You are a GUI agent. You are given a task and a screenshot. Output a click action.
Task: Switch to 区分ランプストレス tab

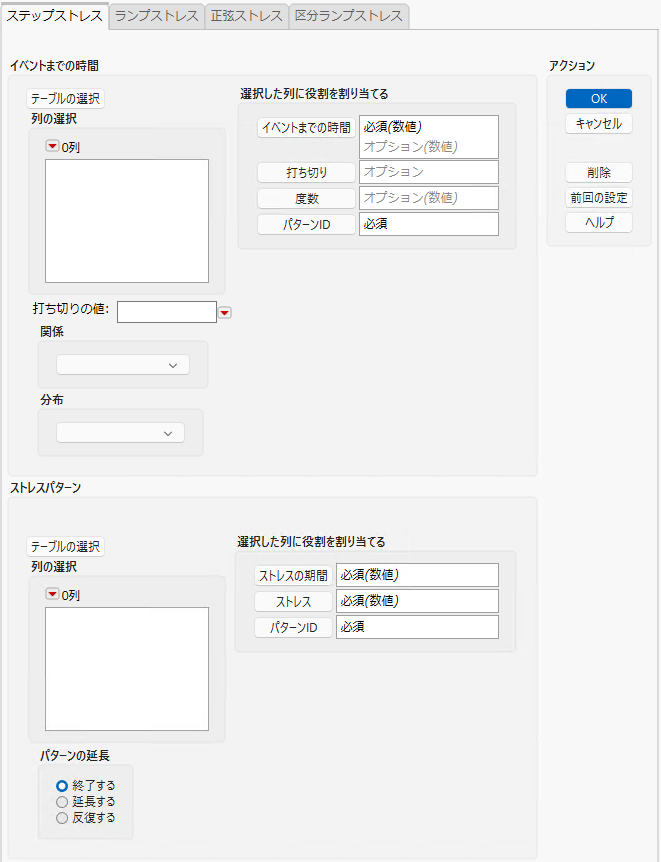point(349,16)
